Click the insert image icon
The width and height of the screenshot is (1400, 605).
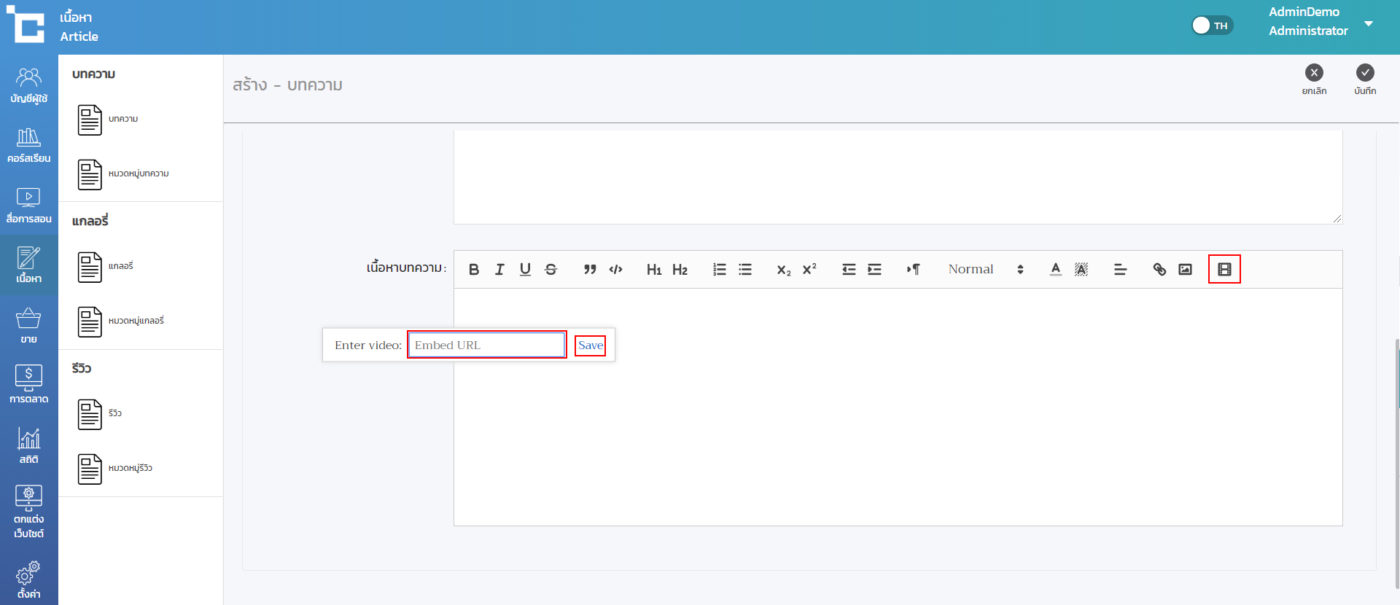click(x=1185, y=269)
